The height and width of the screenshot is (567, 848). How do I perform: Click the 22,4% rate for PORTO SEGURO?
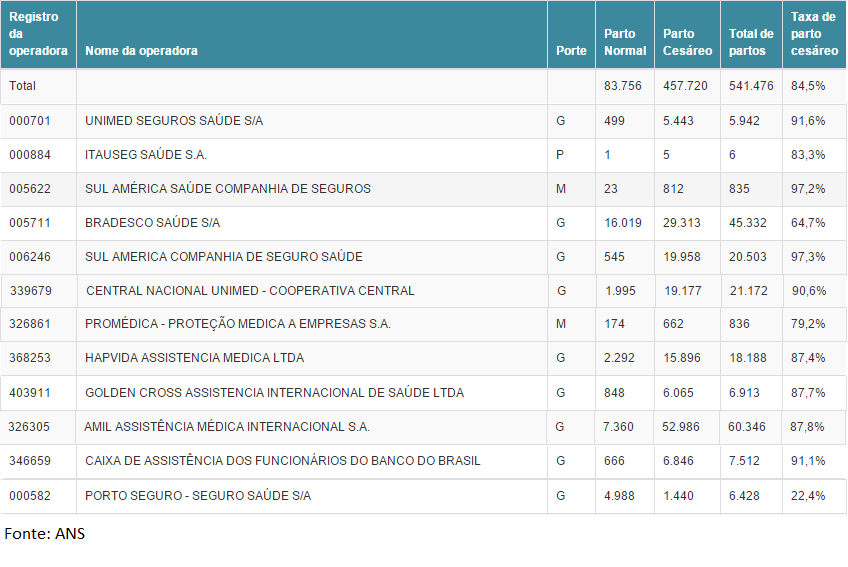(808, 496)
